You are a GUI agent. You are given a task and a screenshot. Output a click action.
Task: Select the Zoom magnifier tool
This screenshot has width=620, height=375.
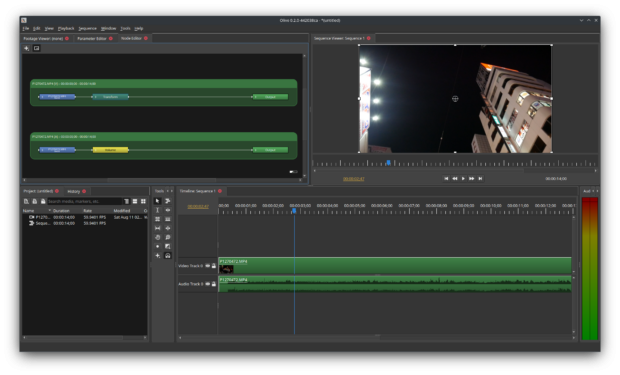click(168, 237)
